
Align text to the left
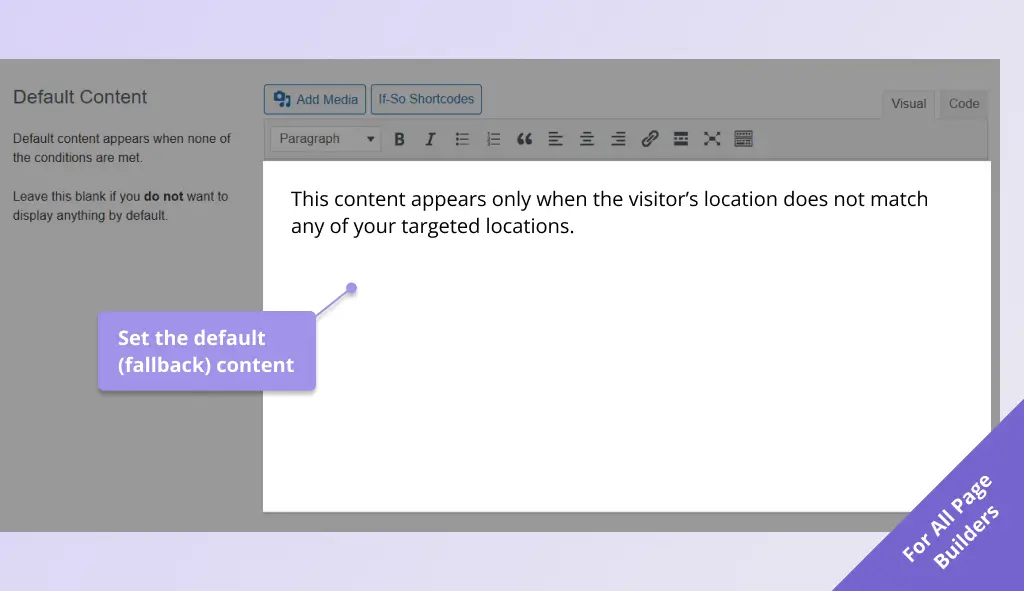point(556,139)
